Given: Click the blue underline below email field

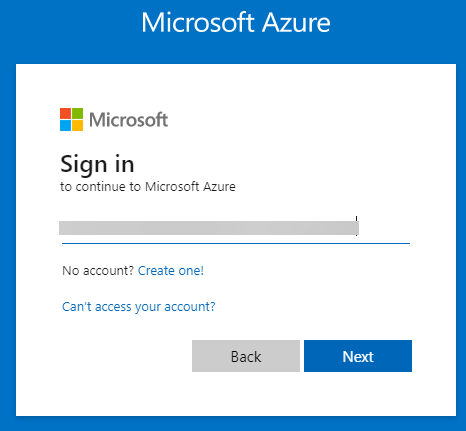Looking at the screenshot, I should pos(236,244).
